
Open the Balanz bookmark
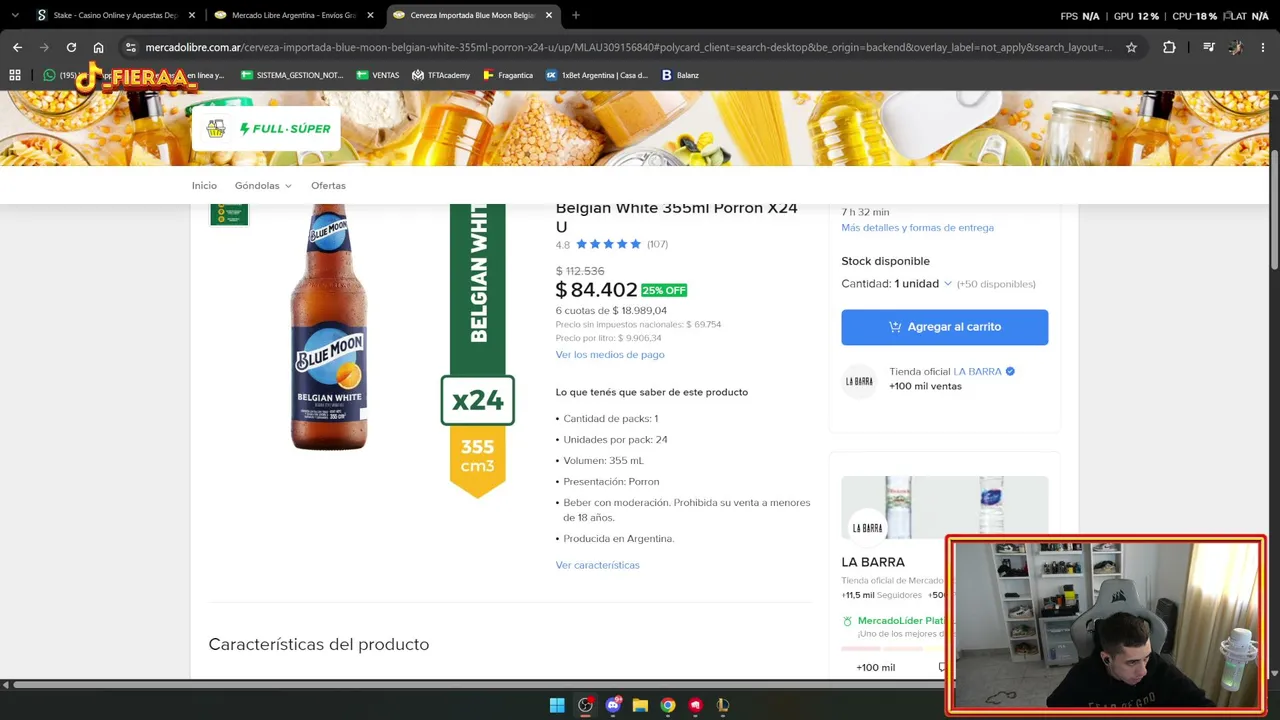tap(680, 75)
